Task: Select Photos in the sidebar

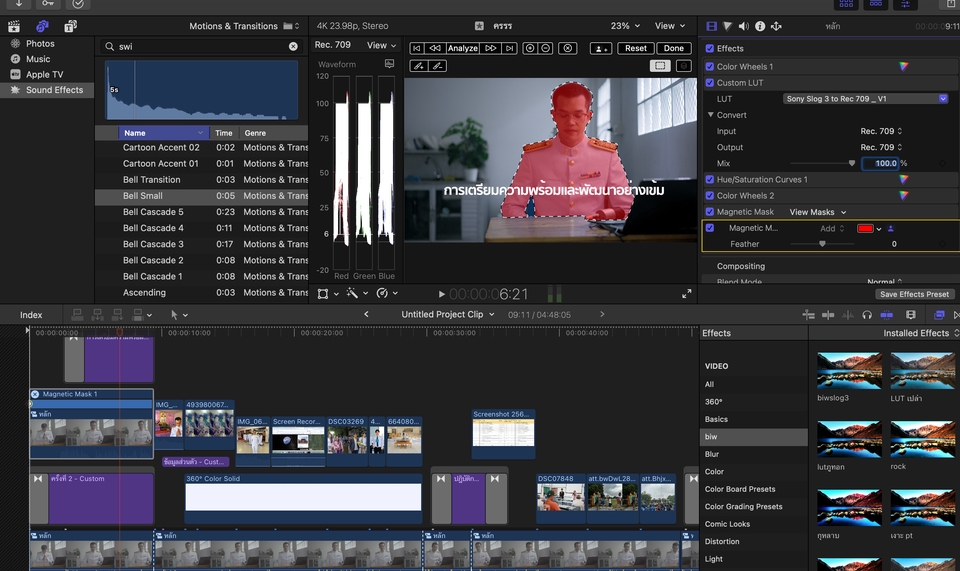Action: click(40, 43)
